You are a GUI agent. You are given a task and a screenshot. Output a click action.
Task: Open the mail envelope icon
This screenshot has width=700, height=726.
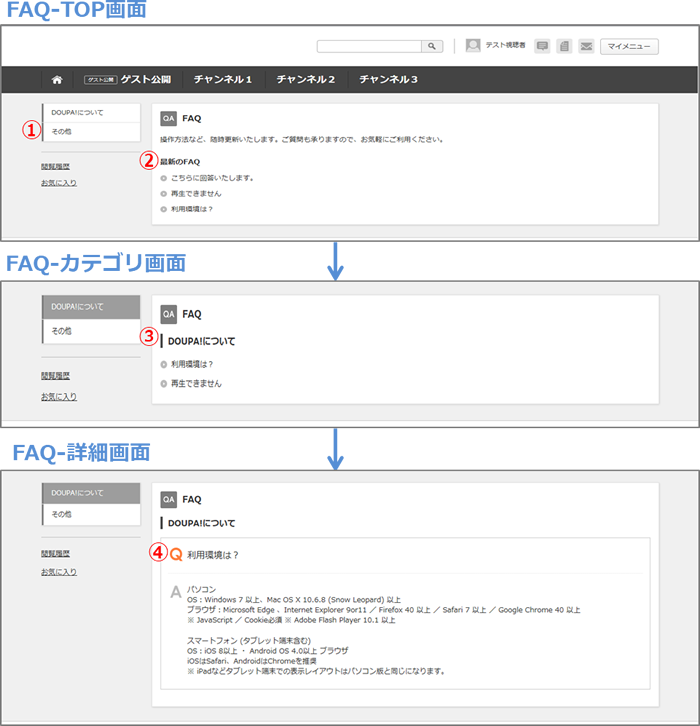(x=586, y=46)
